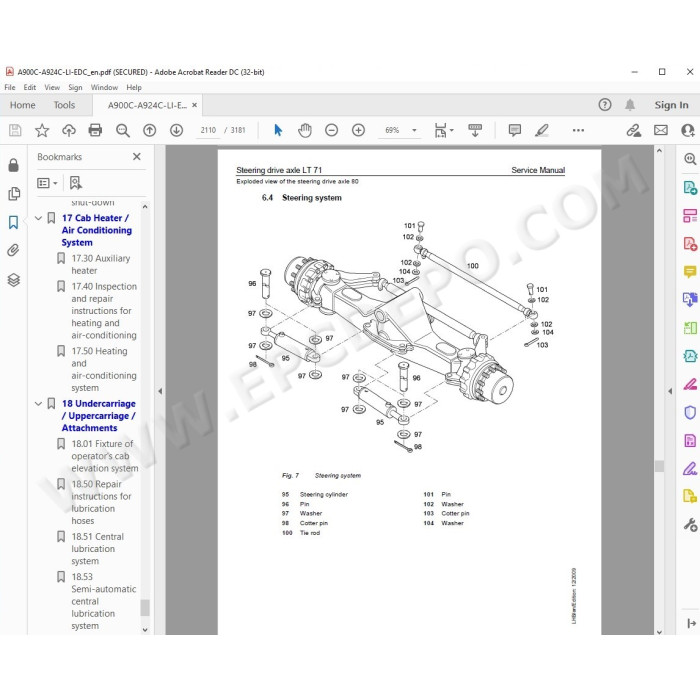Screen dimensions: 700x700
Task: Click the Save file toolbar icon
Action: 15,130
